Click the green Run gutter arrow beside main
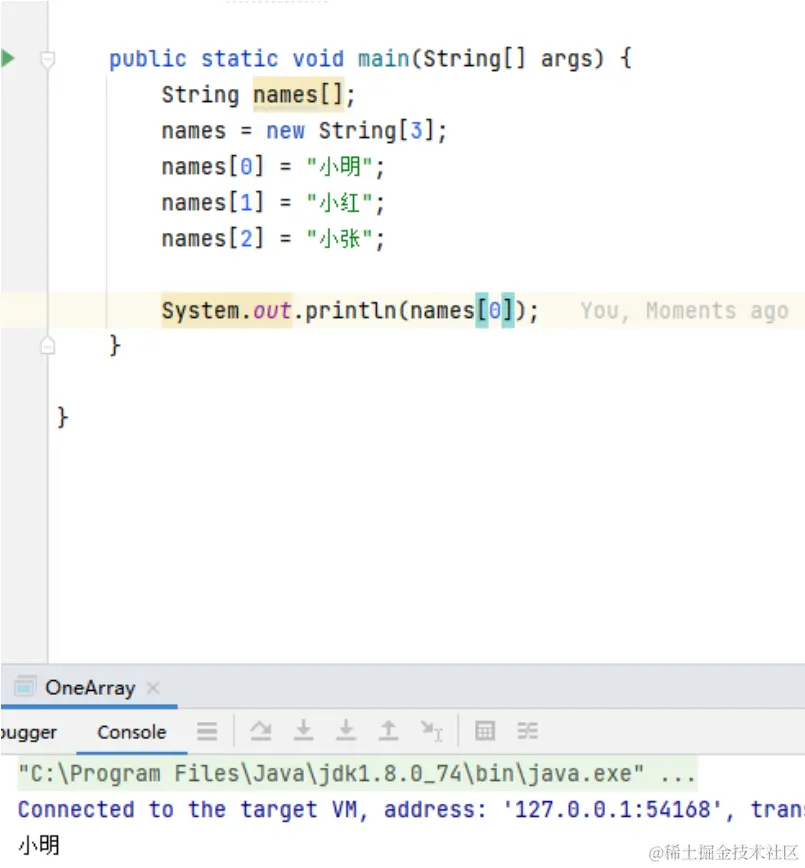Image resolution: width=805 pixels, height=868 pixels. click(8, 58)
